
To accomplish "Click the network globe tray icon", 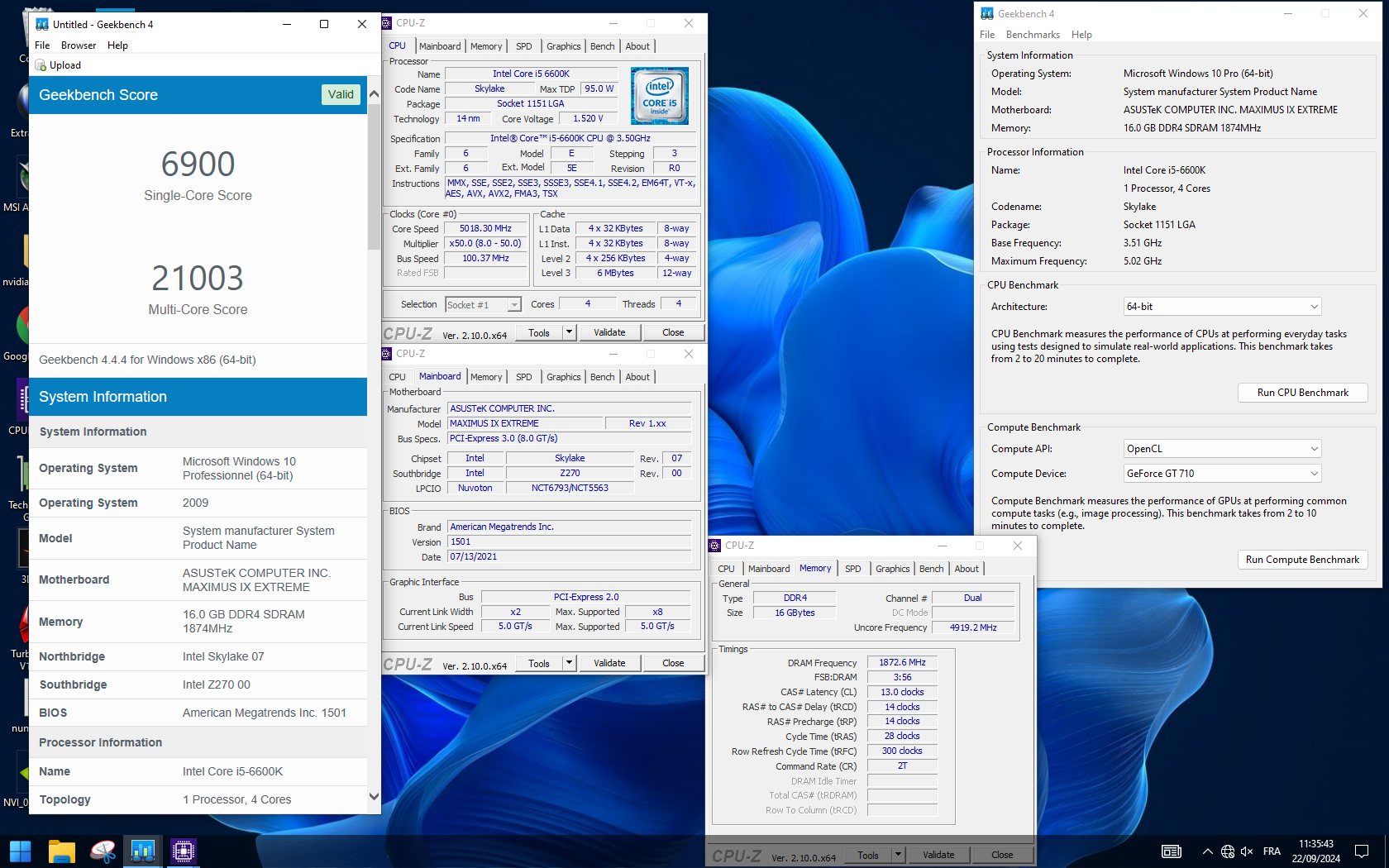I will point(1228,851).
